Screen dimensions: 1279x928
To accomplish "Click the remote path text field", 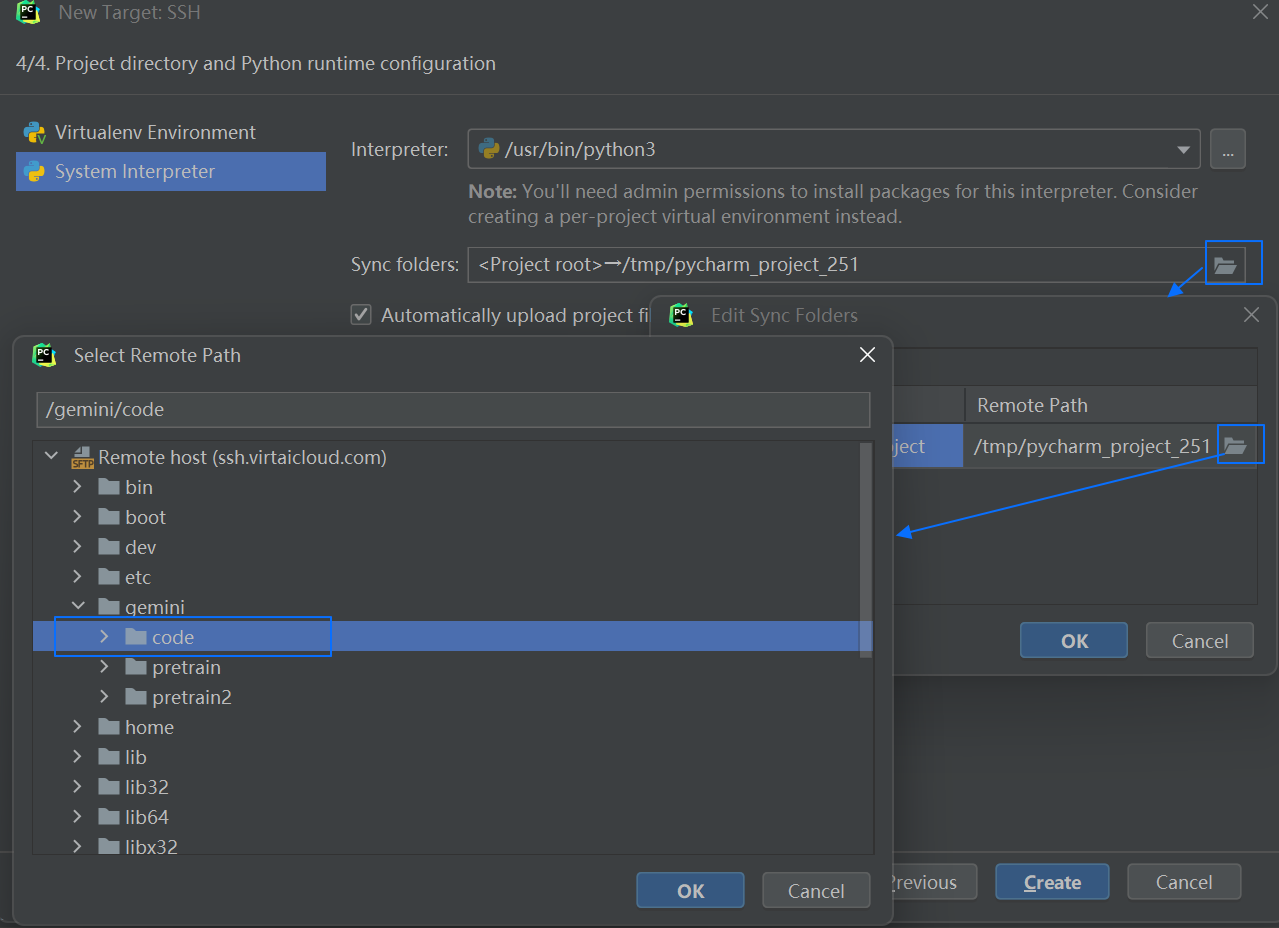I will pyautogui.click(x=452, y=409).
